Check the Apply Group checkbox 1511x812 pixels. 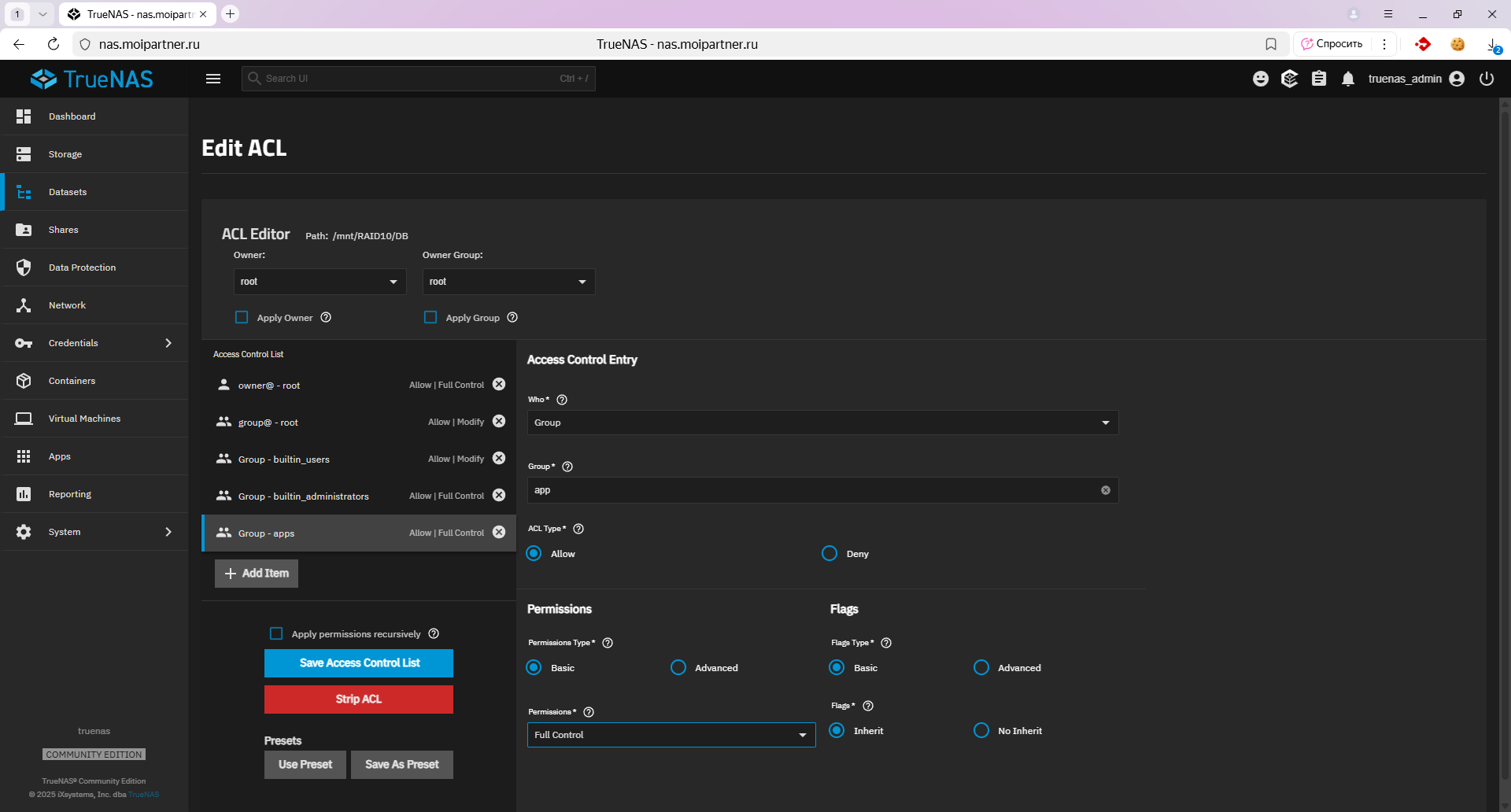(430, 318)
